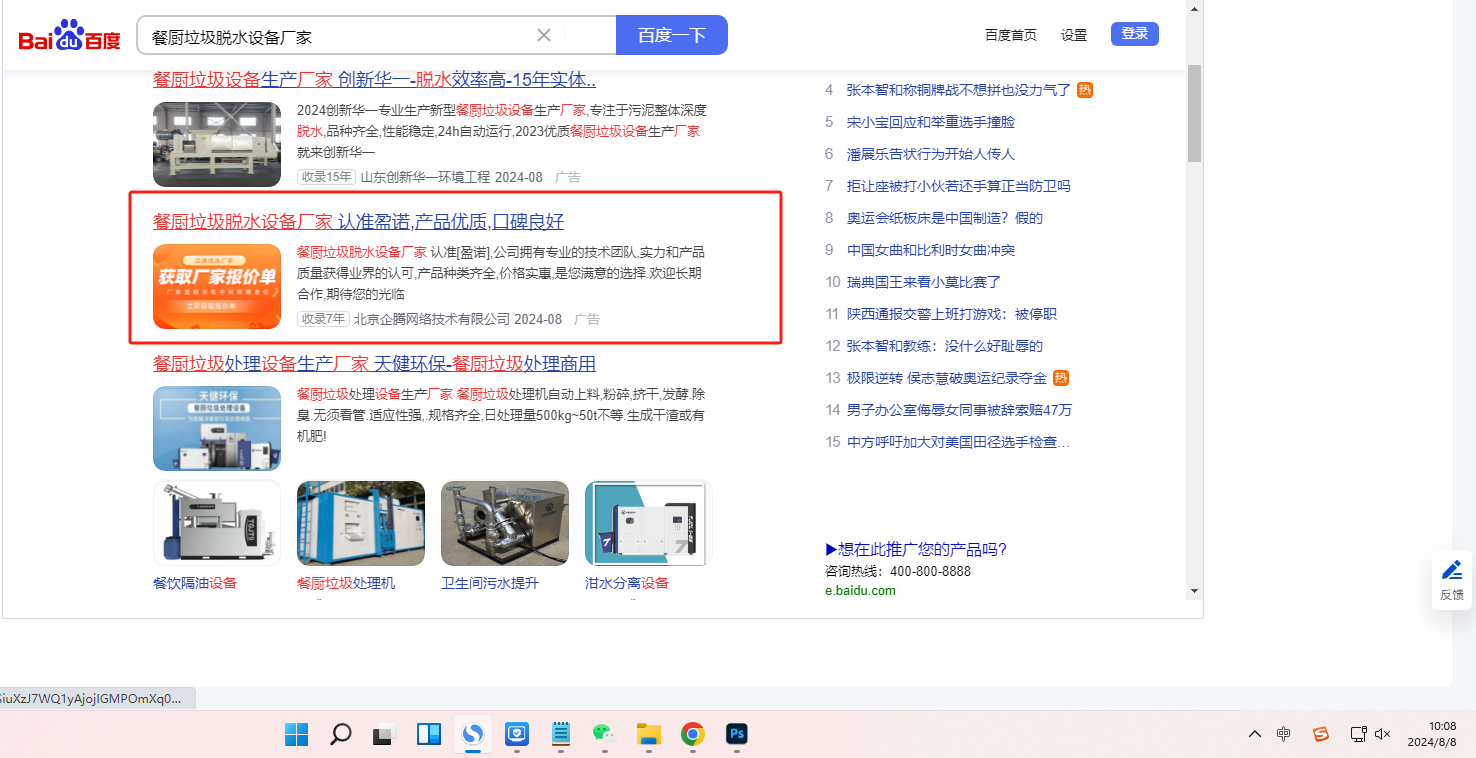Open hot search 瑞典国王来看小莫比赛了
Screen dimensions: 1476x758
[924, 282]
